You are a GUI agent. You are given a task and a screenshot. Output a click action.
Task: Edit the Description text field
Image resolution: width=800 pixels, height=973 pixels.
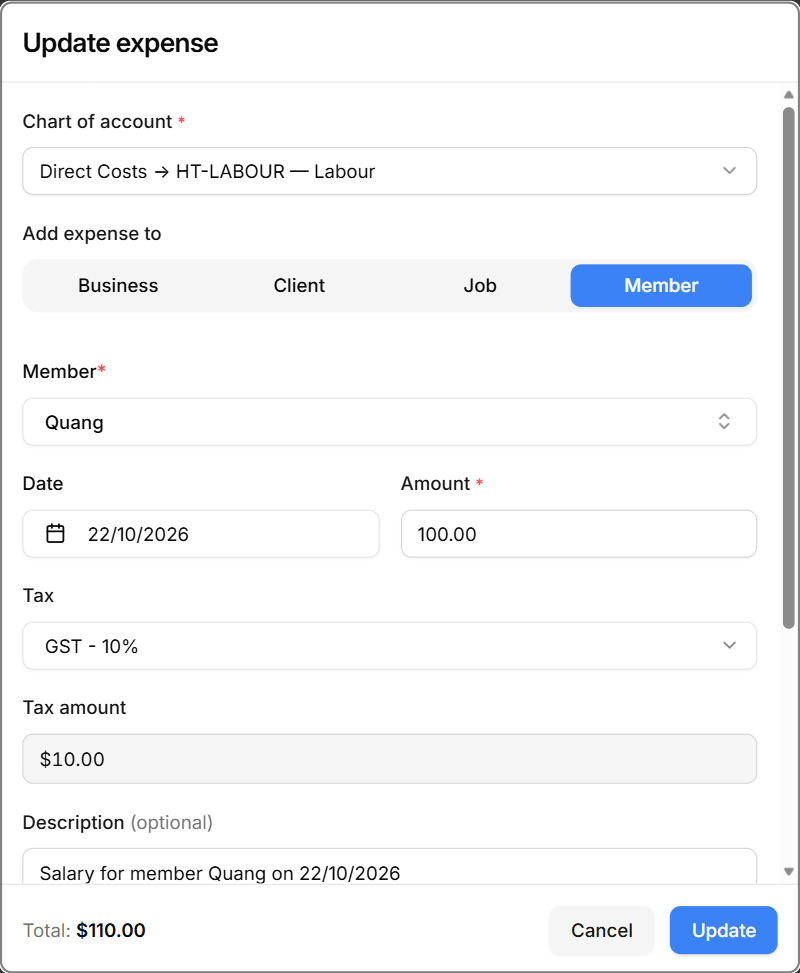[389, 867]
